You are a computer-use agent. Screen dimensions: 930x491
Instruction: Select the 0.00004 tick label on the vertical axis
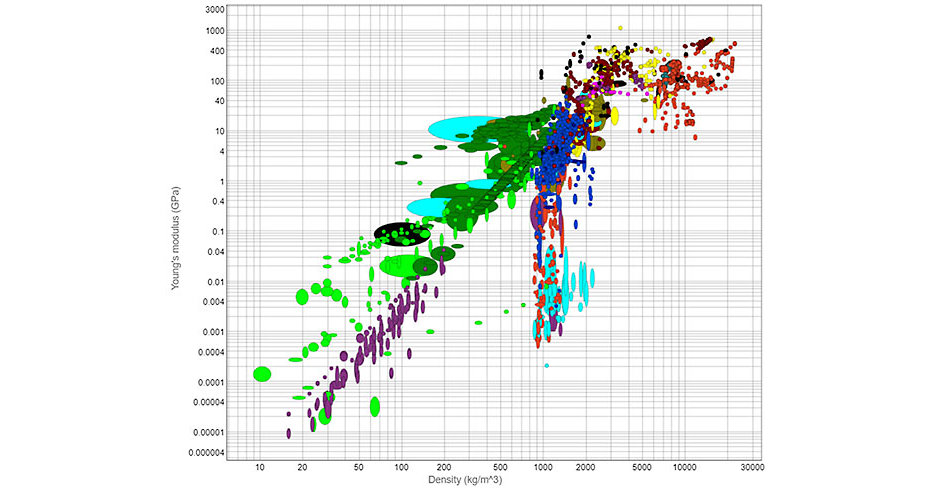(211, 403)
